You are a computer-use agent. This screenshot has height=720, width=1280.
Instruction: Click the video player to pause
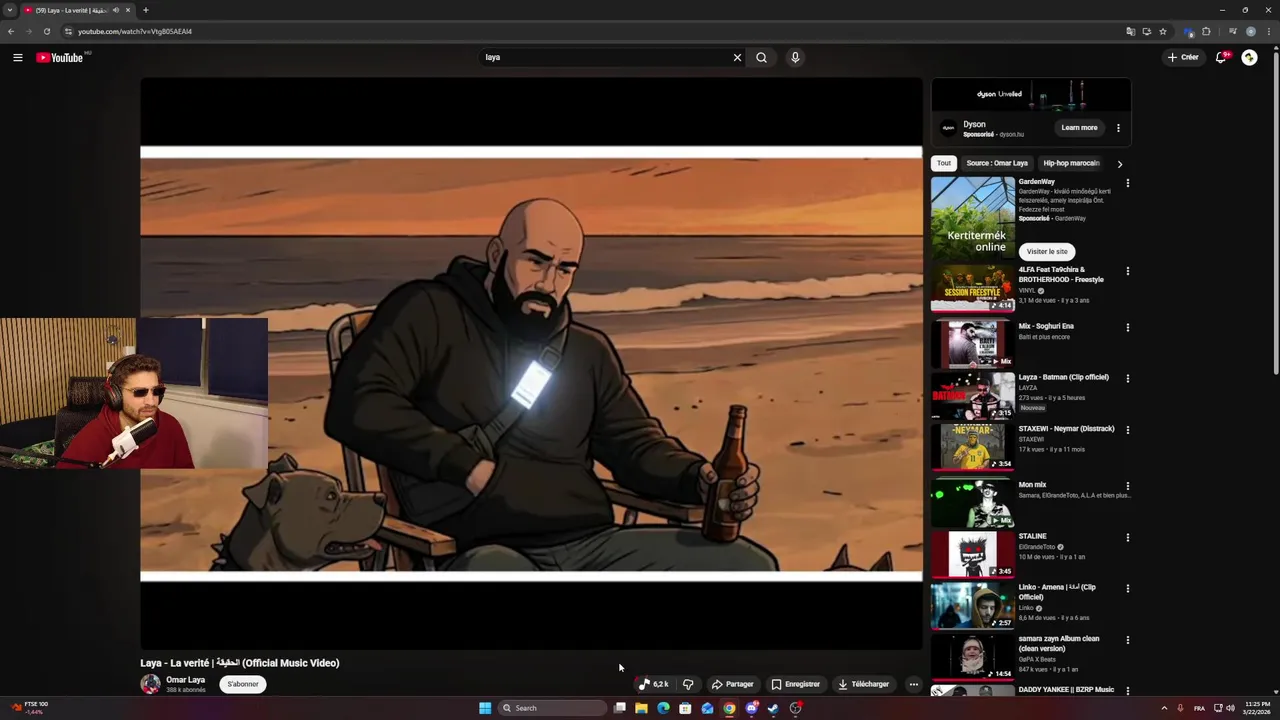pyautogui.click(x=531, y=364)
